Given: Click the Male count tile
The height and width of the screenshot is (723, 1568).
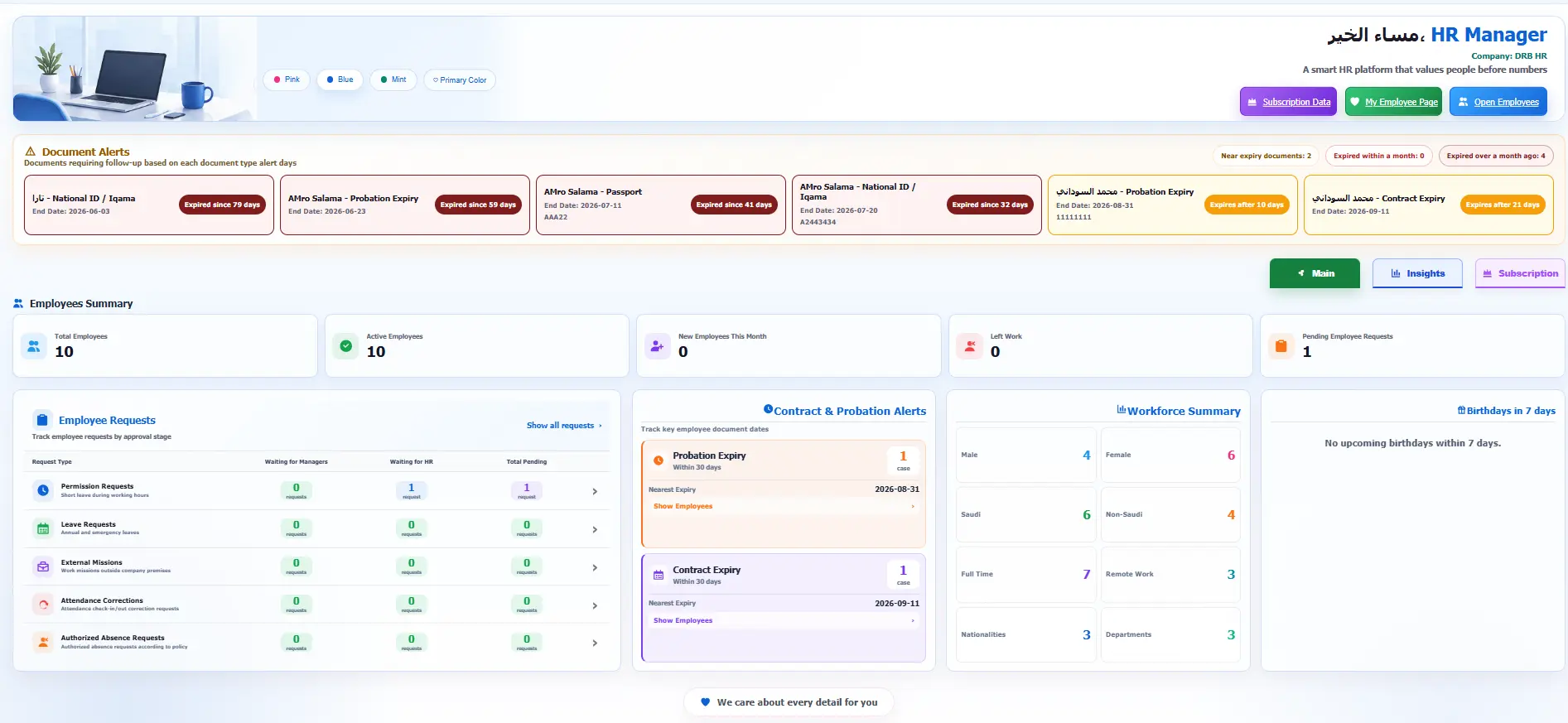Looking at the screenshot, I should (1026, 455).
